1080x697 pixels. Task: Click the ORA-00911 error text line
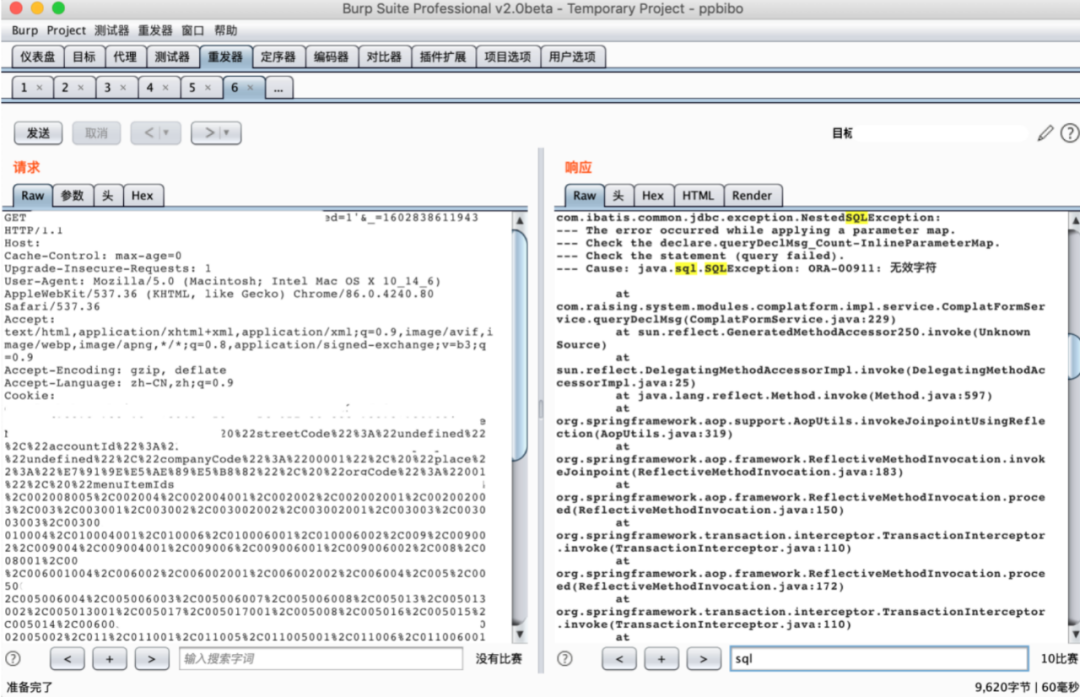(747, 269)
